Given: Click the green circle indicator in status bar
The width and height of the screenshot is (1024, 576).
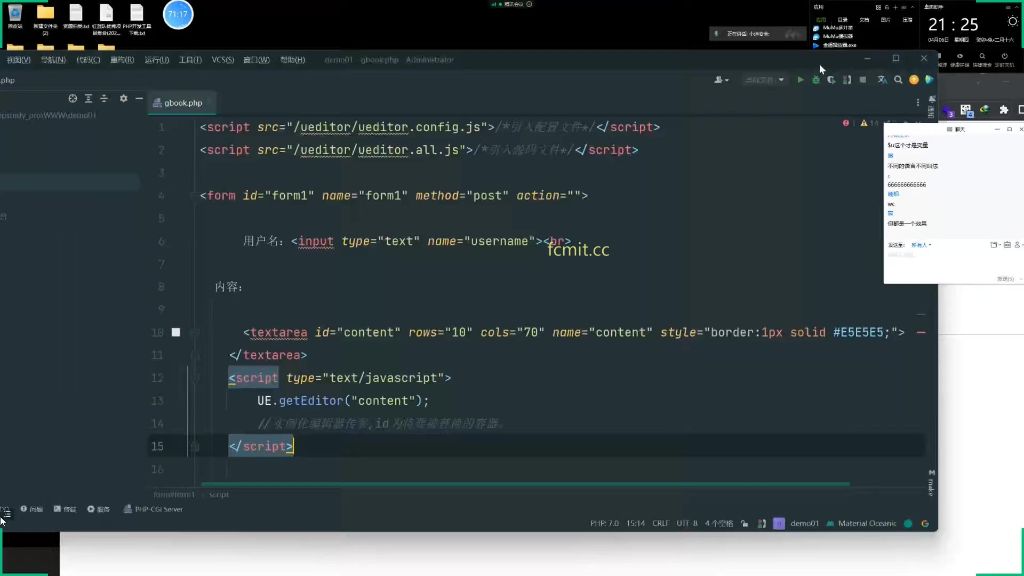Looking at the screenshot, I should pos(908,523).
